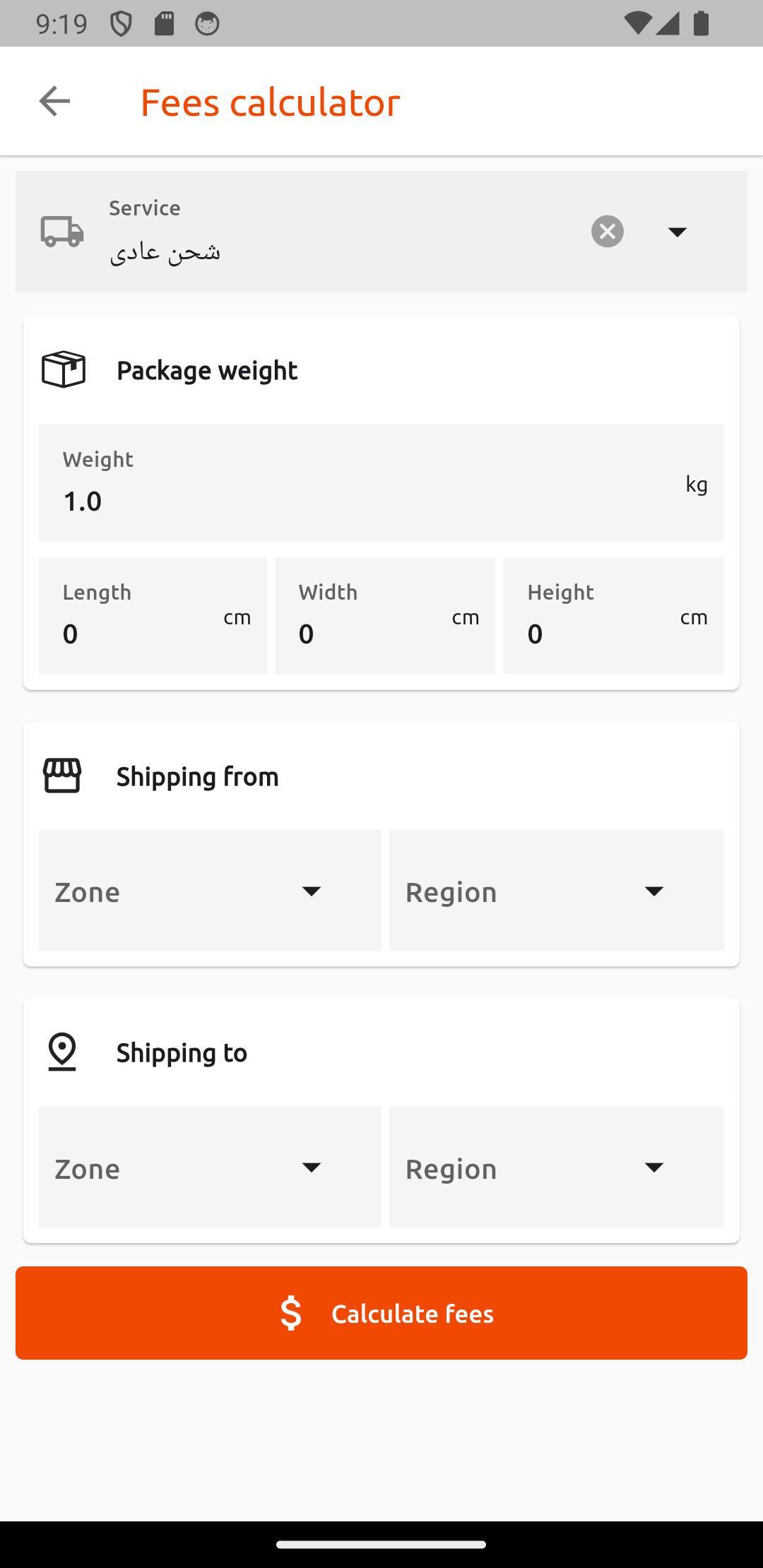The width and height of the screenshot is (763, 1568).
Task: Focus the Height input field
Action: (x=614, y=616)
